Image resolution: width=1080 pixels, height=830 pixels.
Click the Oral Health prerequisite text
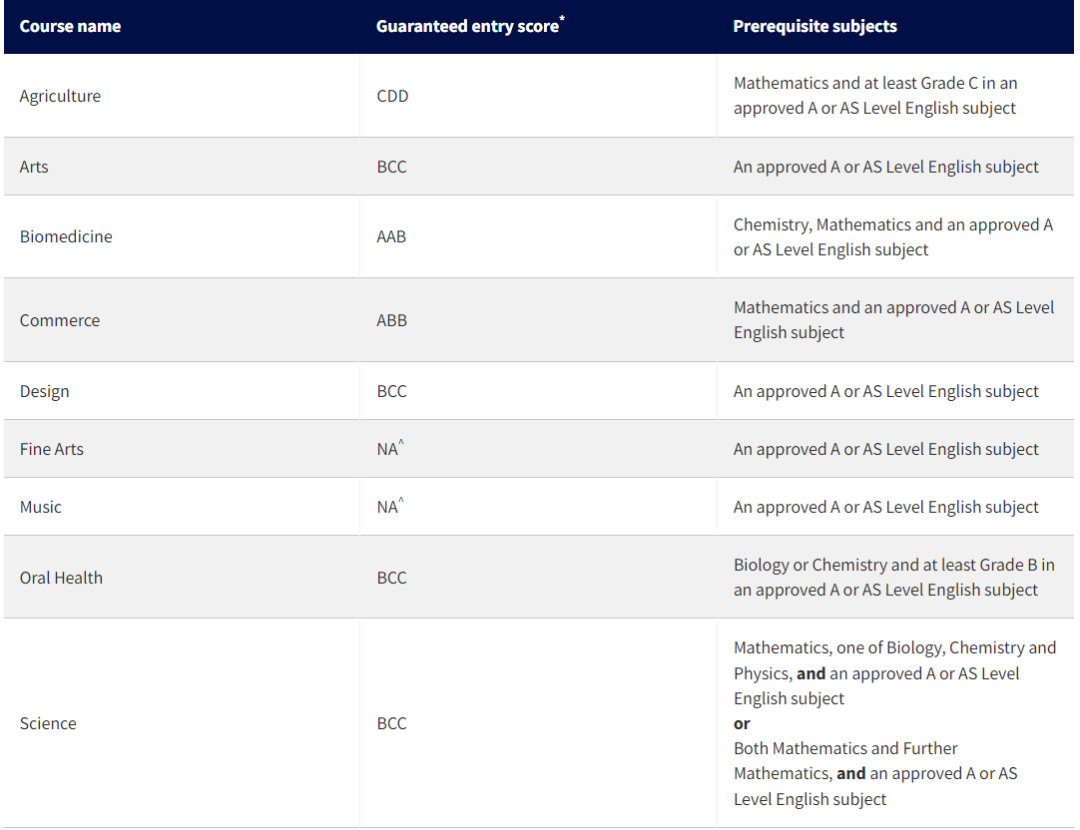894,577
